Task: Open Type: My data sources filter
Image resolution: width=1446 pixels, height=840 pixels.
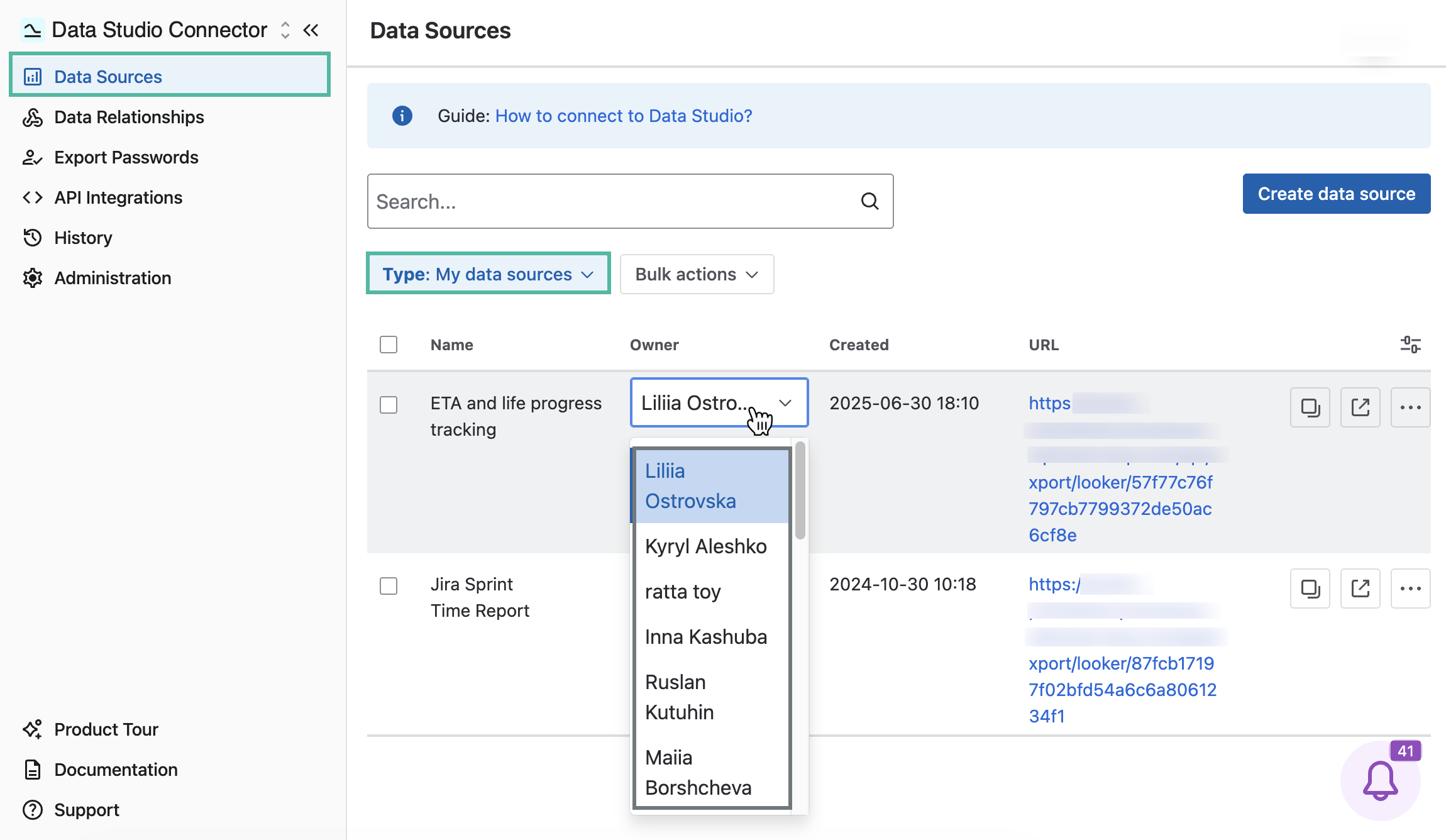Action: 488,274
